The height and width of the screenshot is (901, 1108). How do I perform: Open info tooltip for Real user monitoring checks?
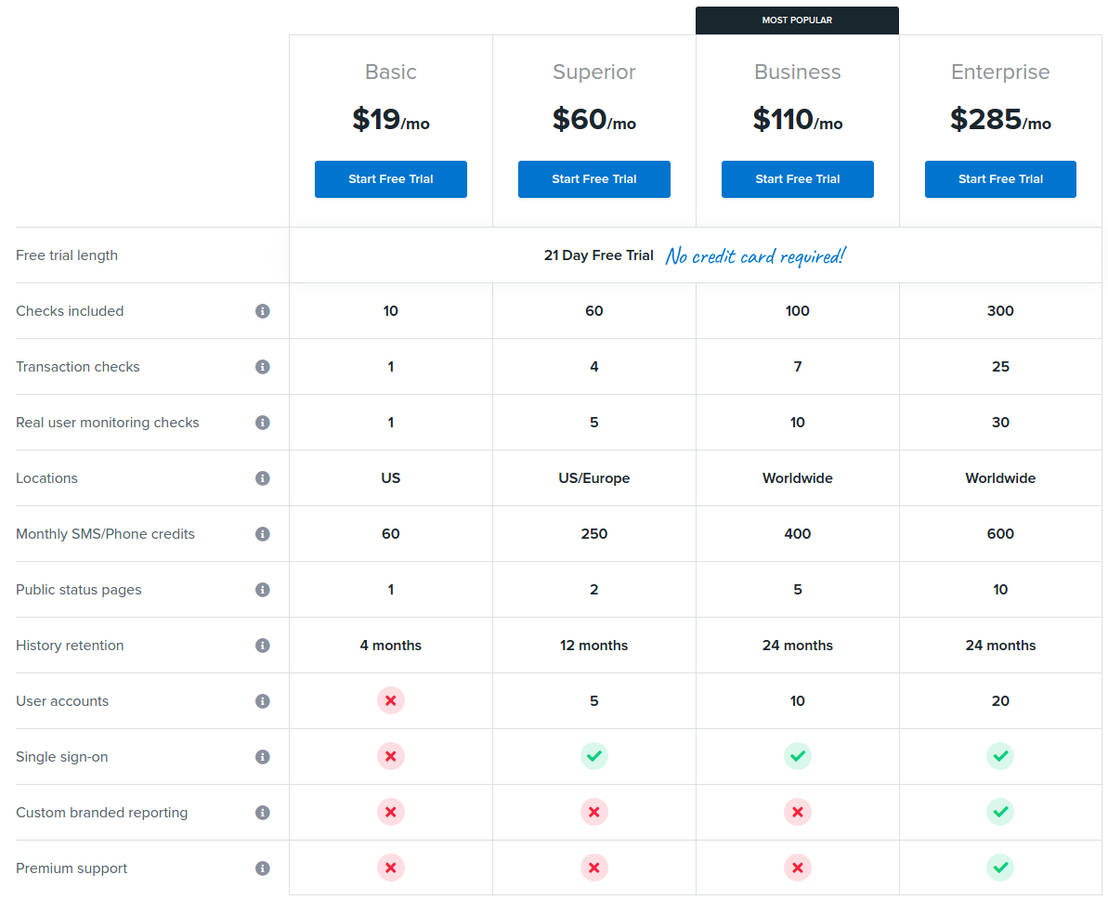coord(262,423)
